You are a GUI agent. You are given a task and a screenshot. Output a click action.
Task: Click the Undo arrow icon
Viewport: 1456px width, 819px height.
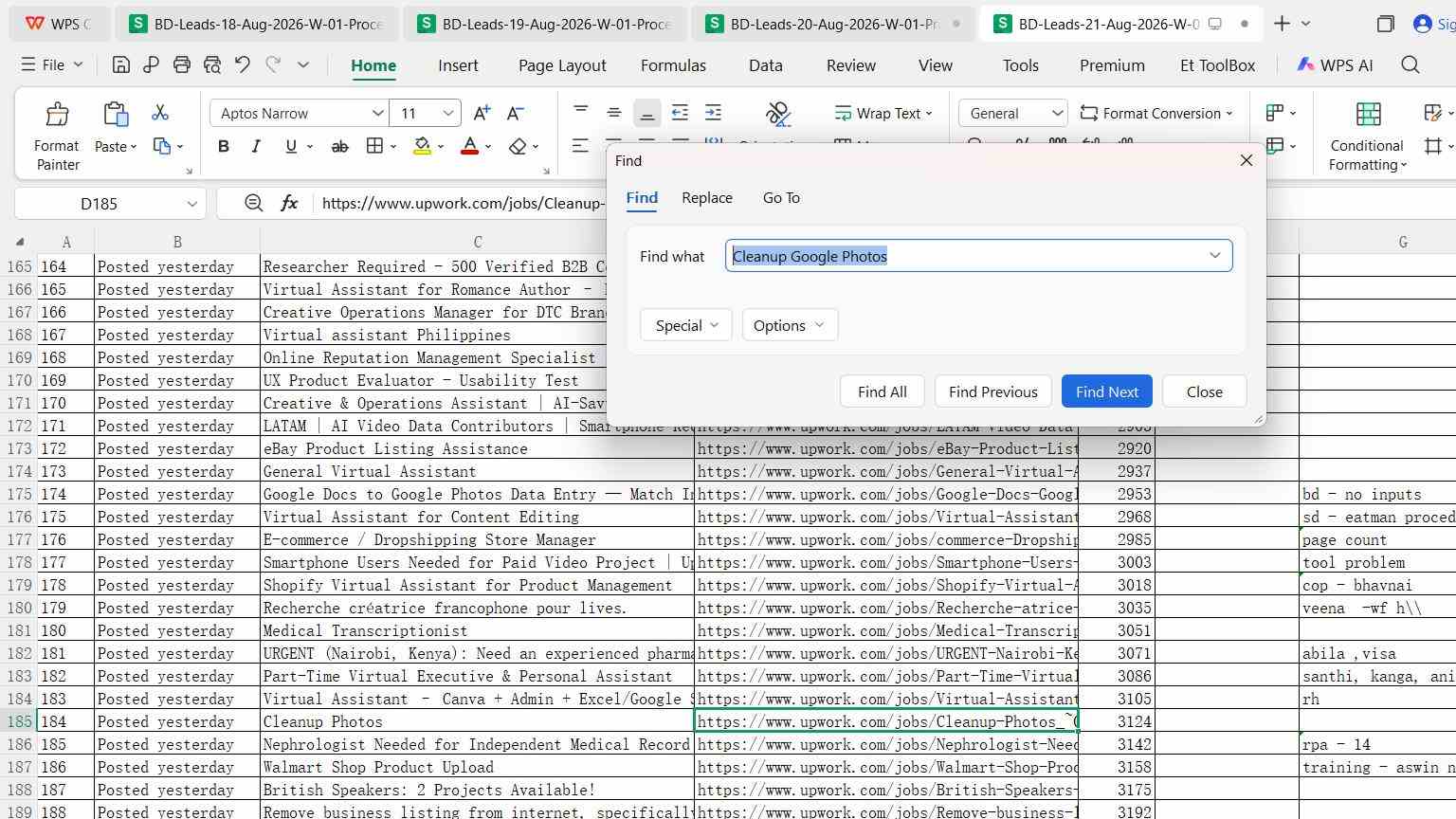pos(243,64)
